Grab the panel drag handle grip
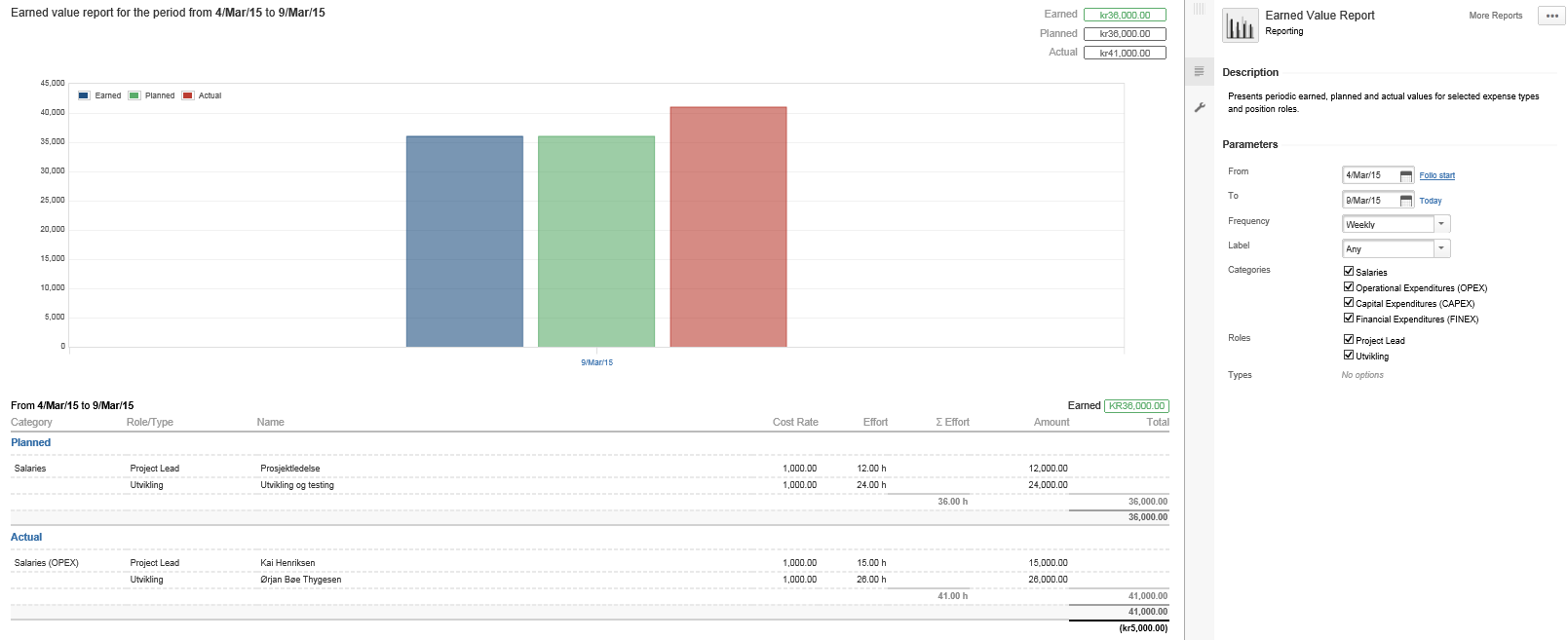The image size is (1568, 640). [1199, 9]
